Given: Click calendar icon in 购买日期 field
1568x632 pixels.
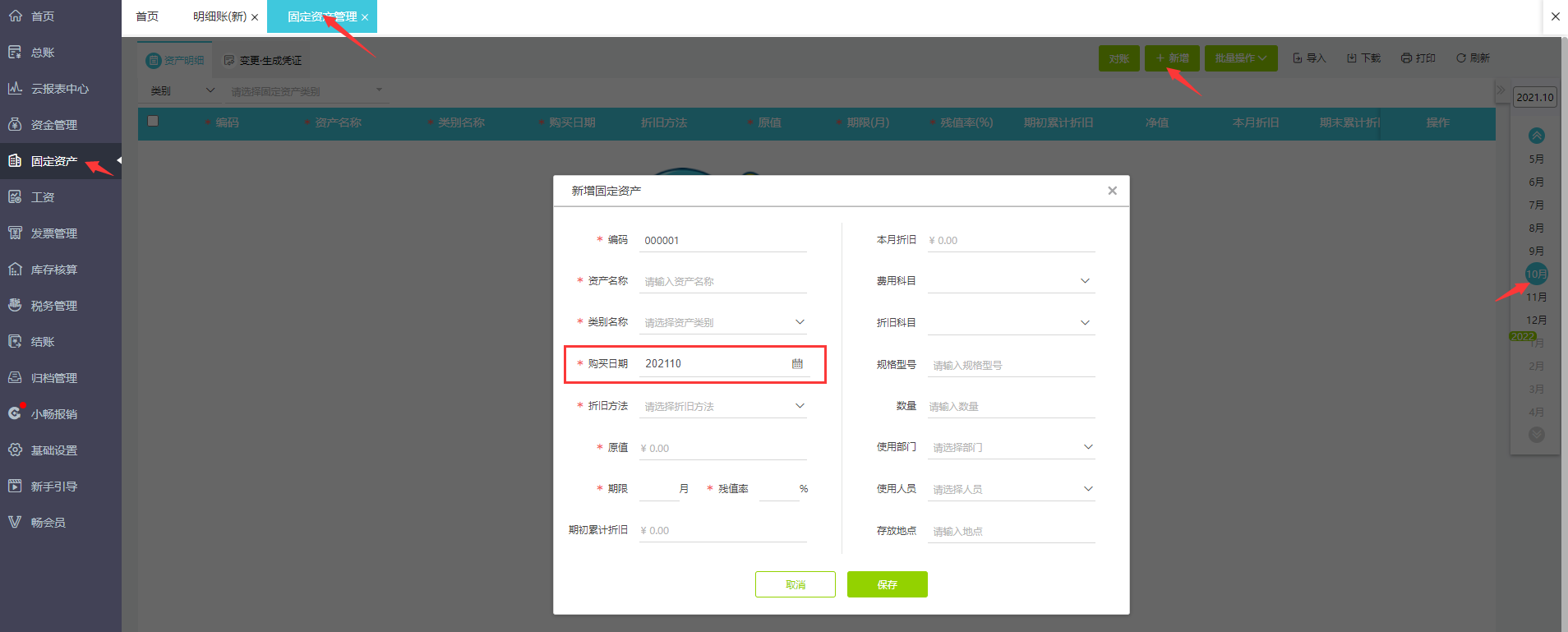Looking at the screenshot, I should (x=797, y=363).
